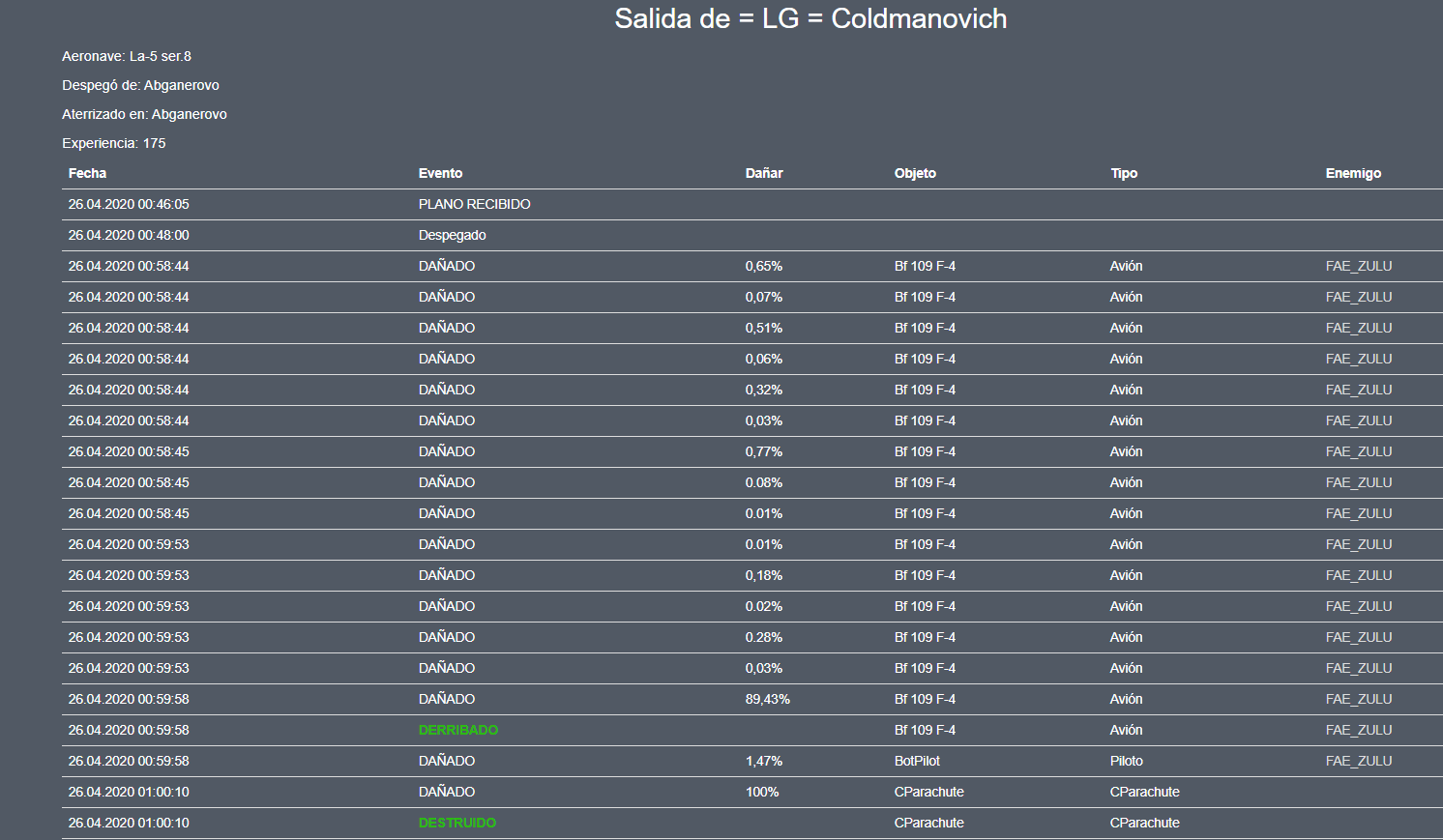Click the 'Piloto' type cell
Image resolution: width=1443 pixels, height=840 pixels.
click(1127, 761)
